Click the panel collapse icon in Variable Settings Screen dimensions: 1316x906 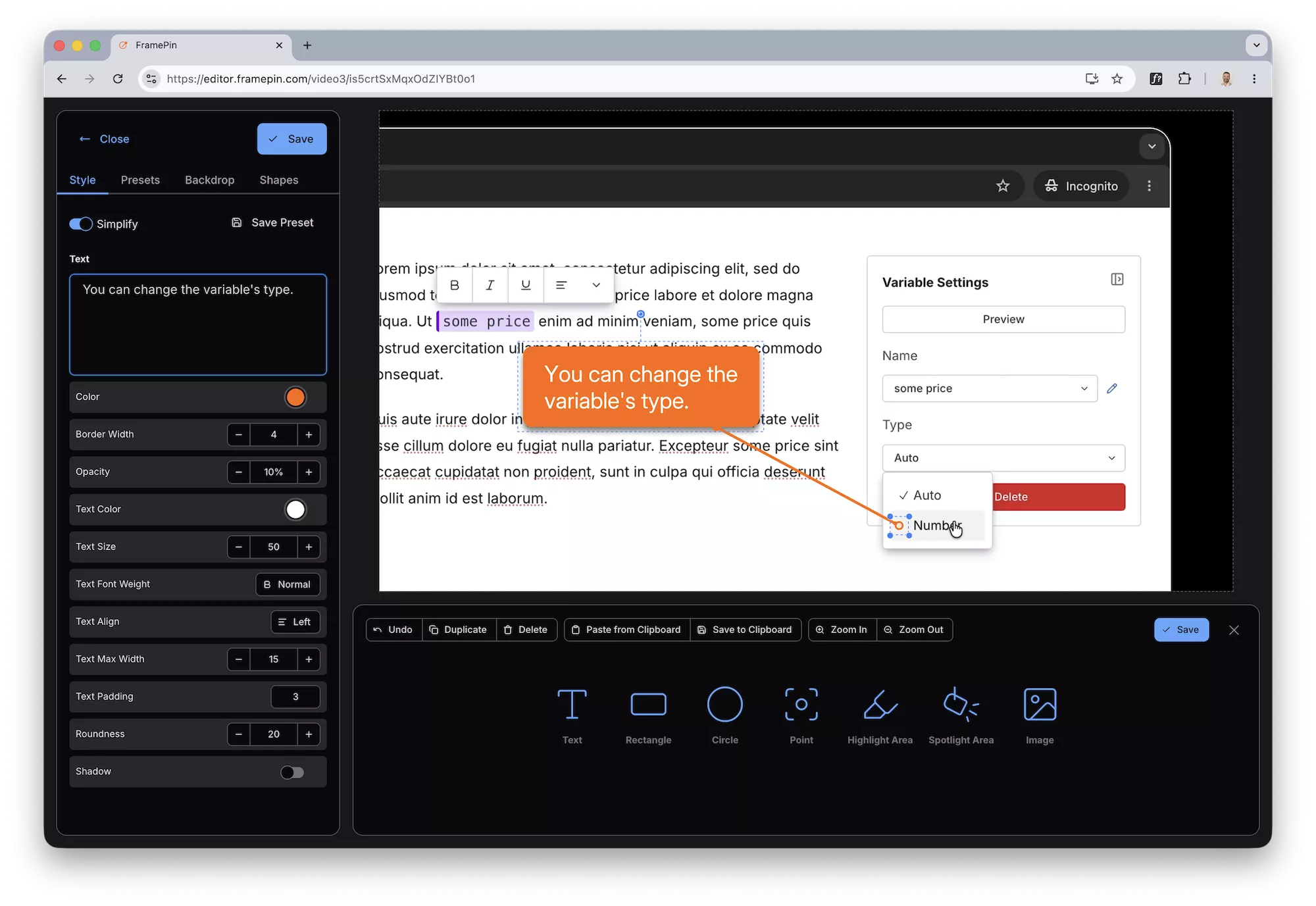(x=1117, y=280)
